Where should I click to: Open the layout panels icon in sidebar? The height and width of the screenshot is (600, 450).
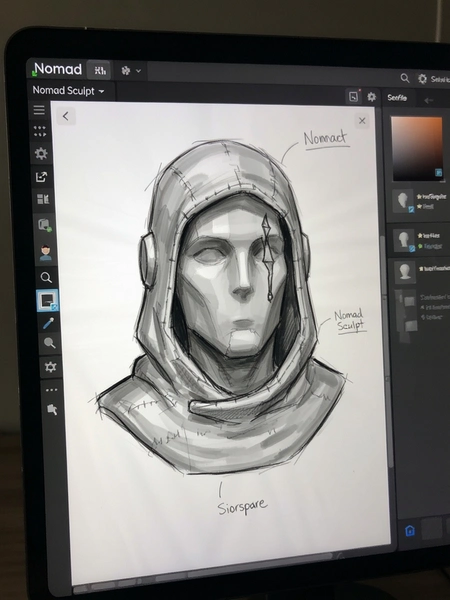coord(43,199)
